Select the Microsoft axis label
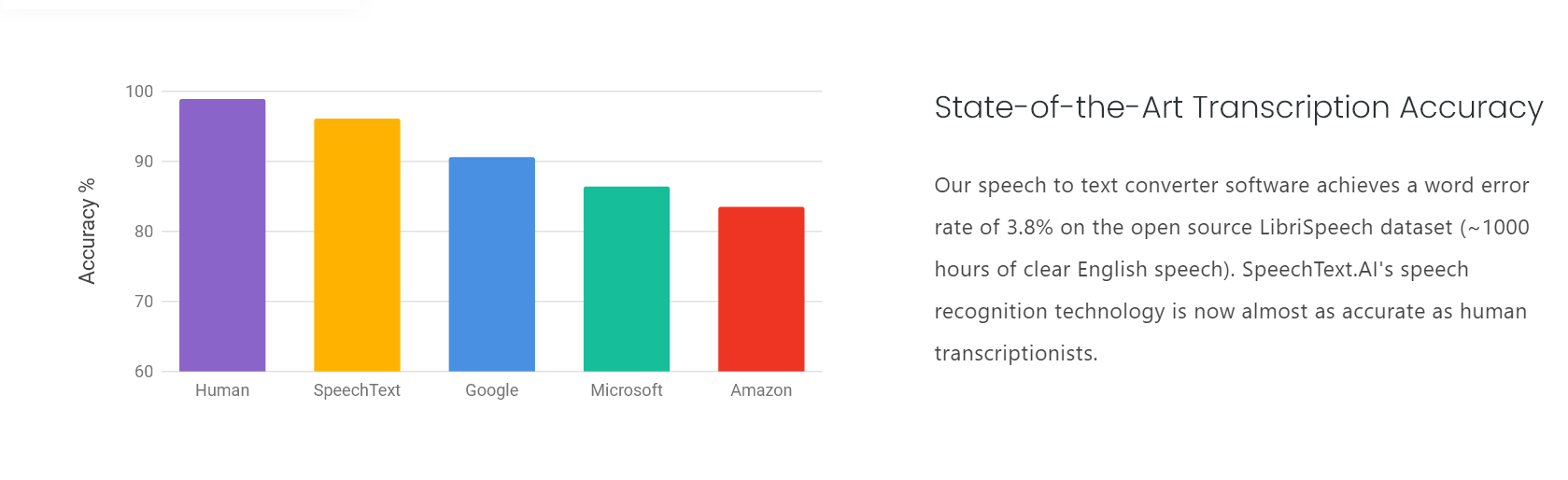The width and height of the screenshot is (1568, 480). pos(627,390)
